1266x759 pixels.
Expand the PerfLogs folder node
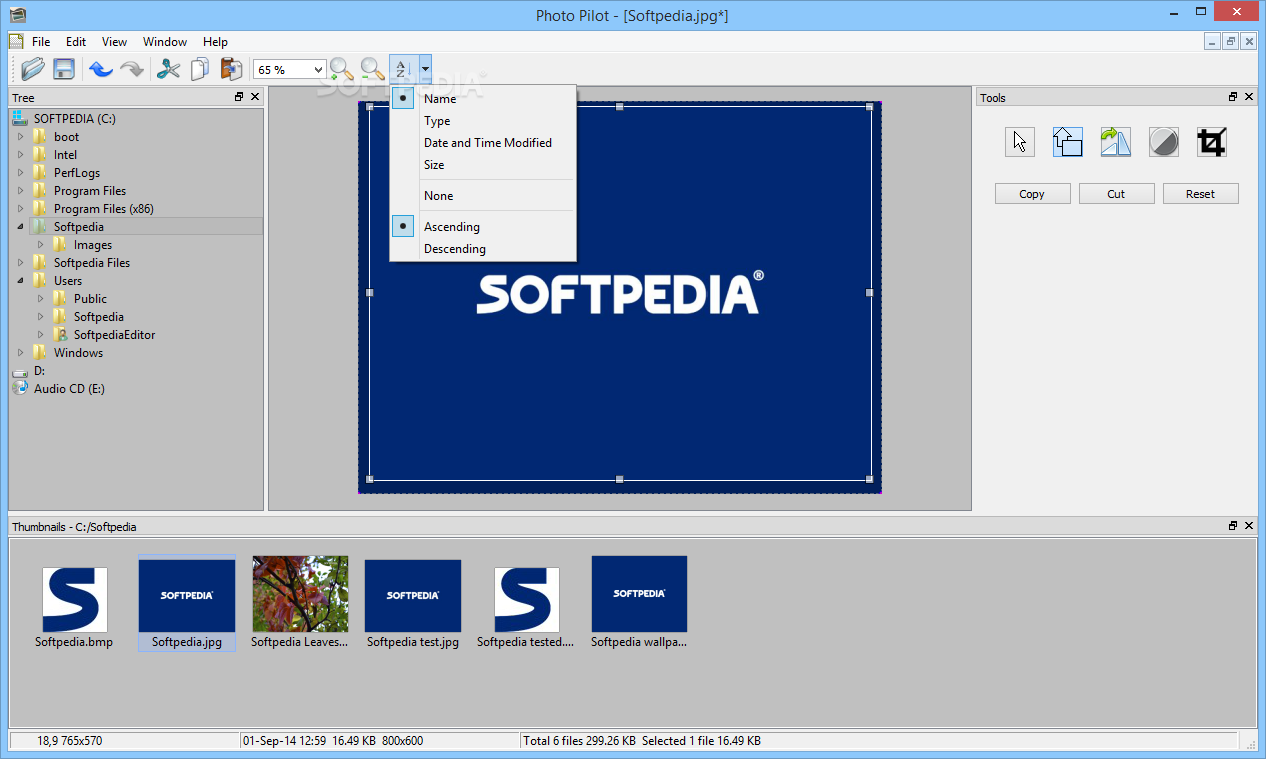click(x=20, y=173)
